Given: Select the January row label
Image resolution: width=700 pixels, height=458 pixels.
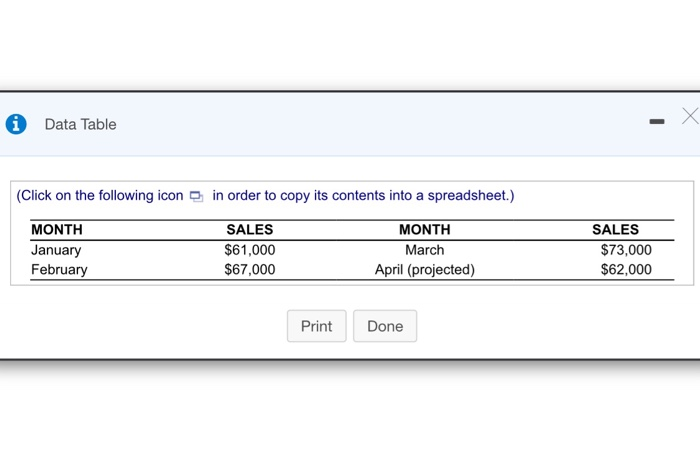Looking at the screenshot, I should click(x=56, y=250).
